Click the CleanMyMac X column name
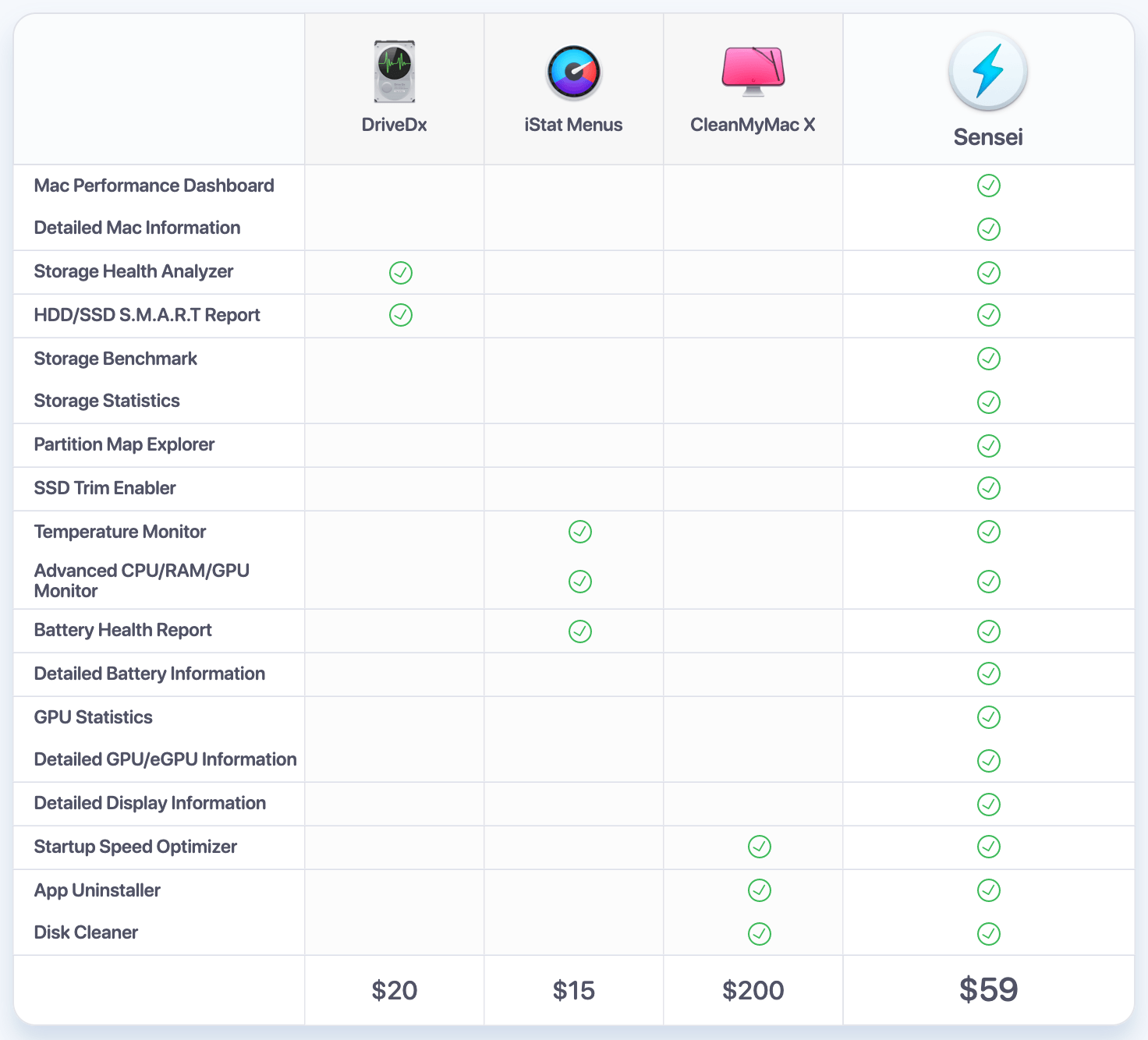The width and height of the screenshot is (1148, 1040). 753,125
